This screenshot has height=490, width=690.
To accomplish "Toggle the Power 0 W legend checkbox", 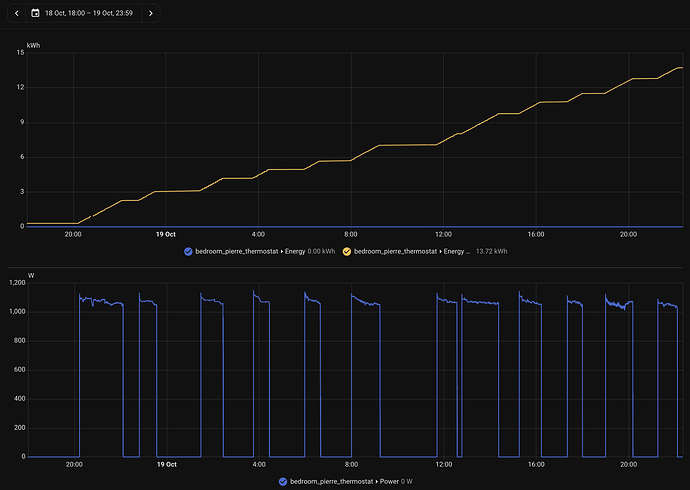I will point(283,482).
